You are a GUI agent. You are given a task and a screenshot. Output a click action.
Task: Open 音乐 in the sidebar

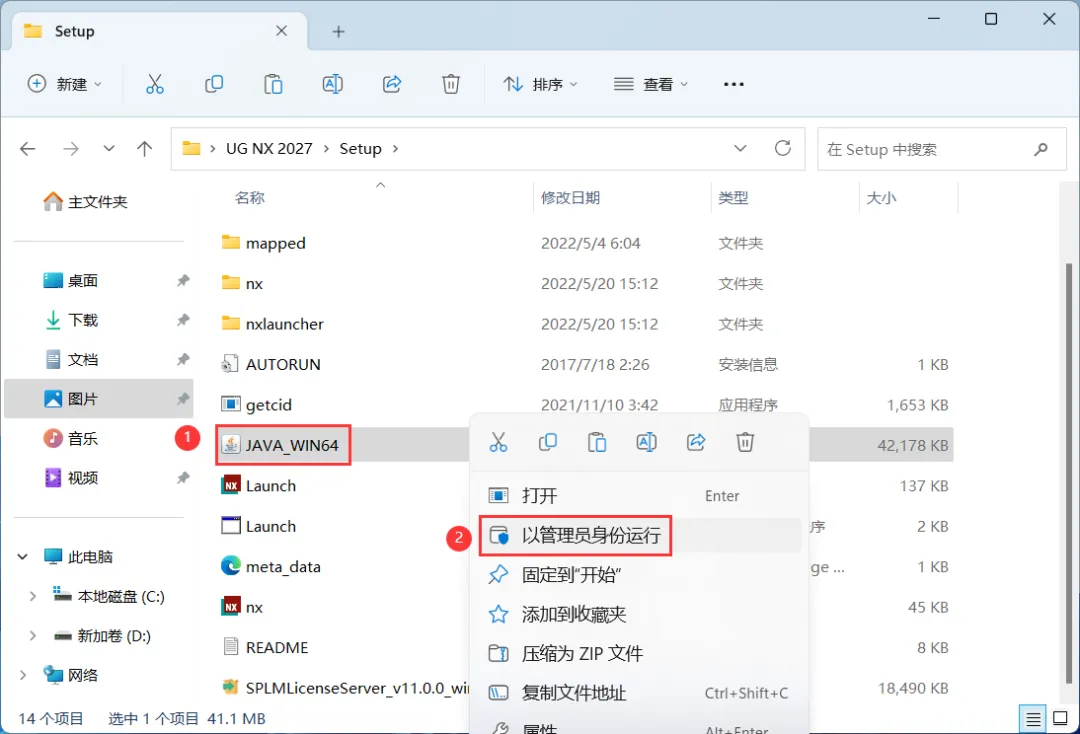tap(70, 439)
